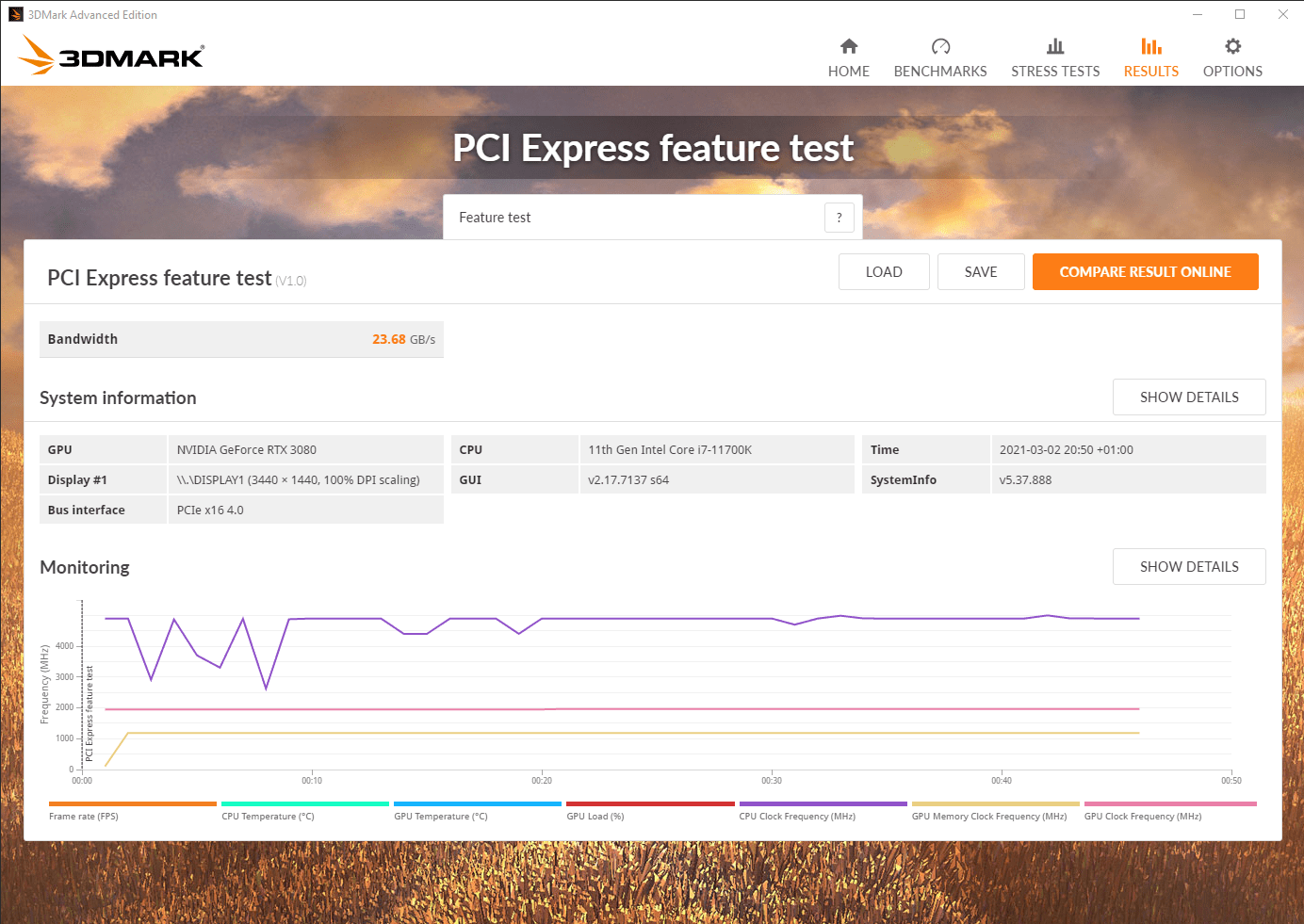
Task: Click the Bus interface label
Action: tap(87, 511)
